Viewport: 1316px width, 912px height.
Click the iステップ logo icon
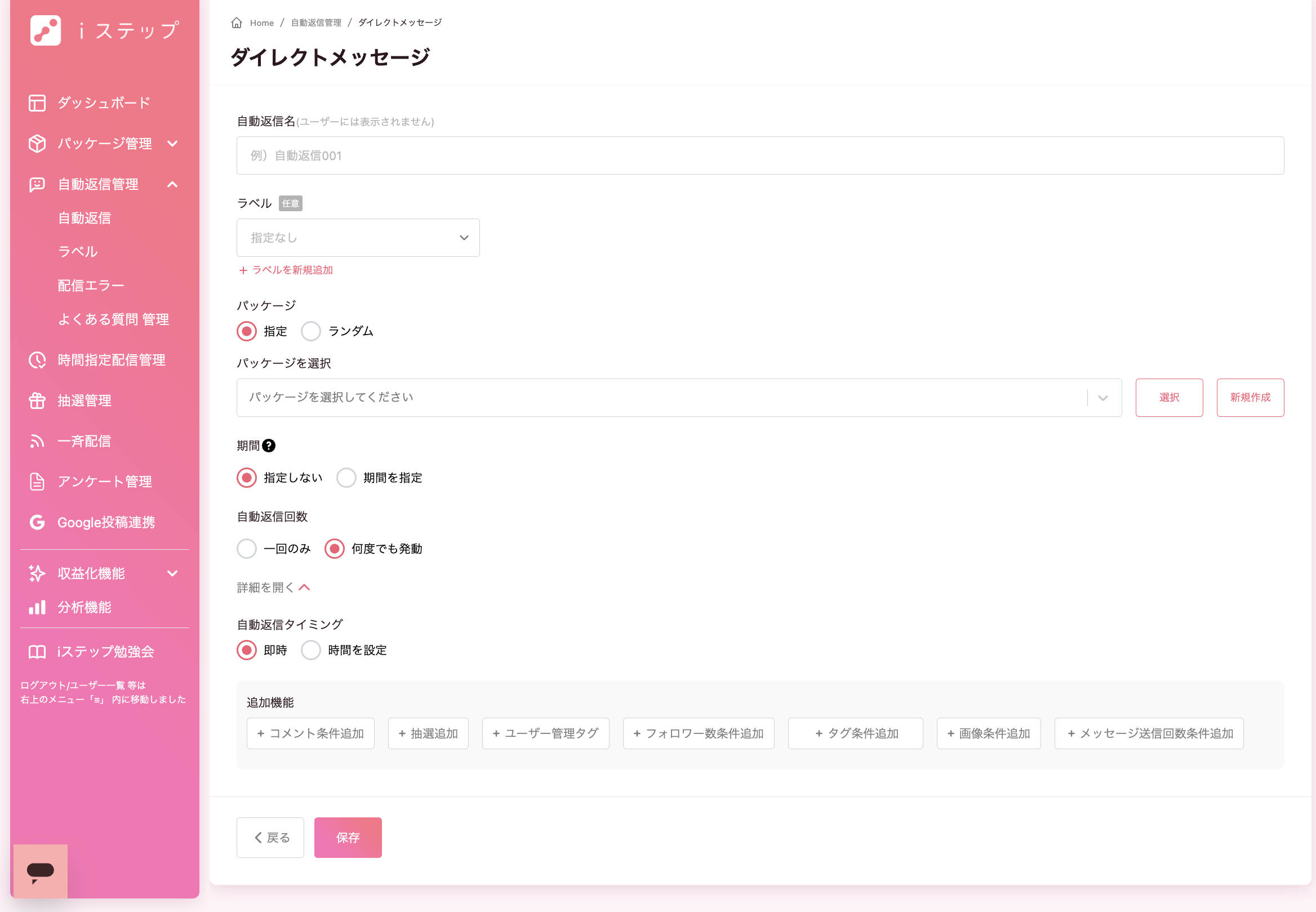pos(45,30)
